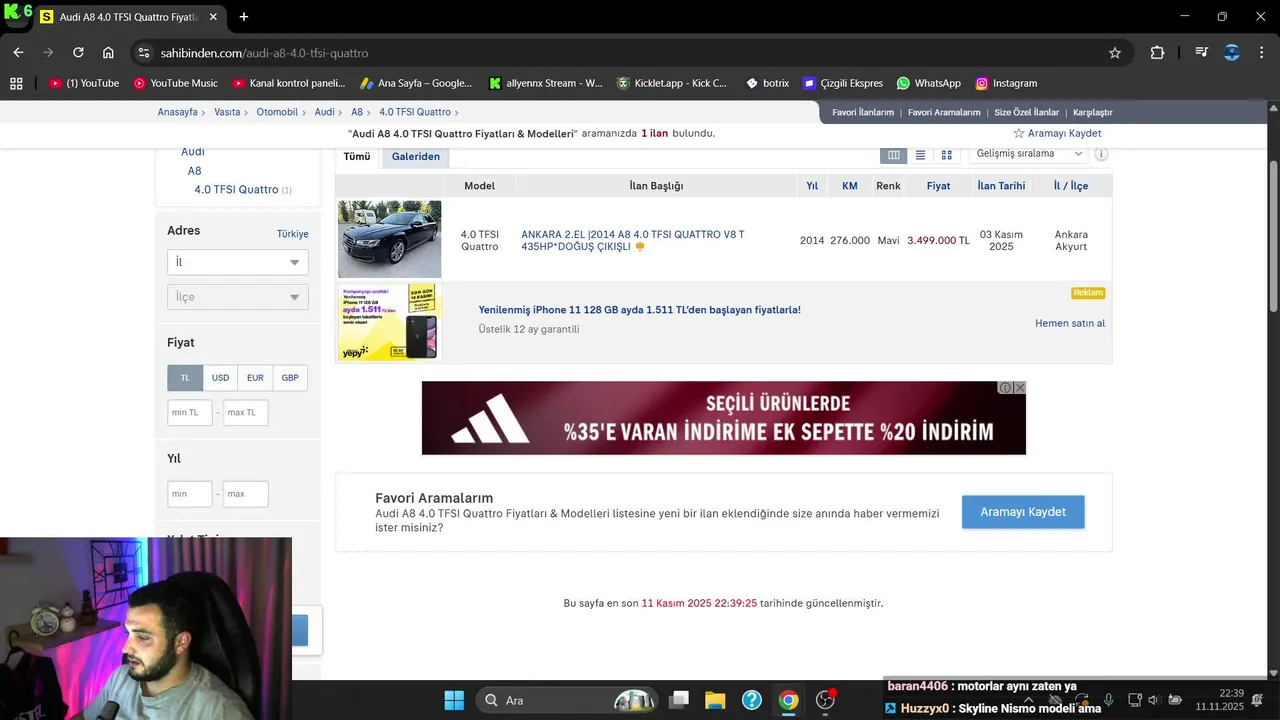
Task: Open the media control icon in Chrome toolbar
Action: click(1202, 53)
